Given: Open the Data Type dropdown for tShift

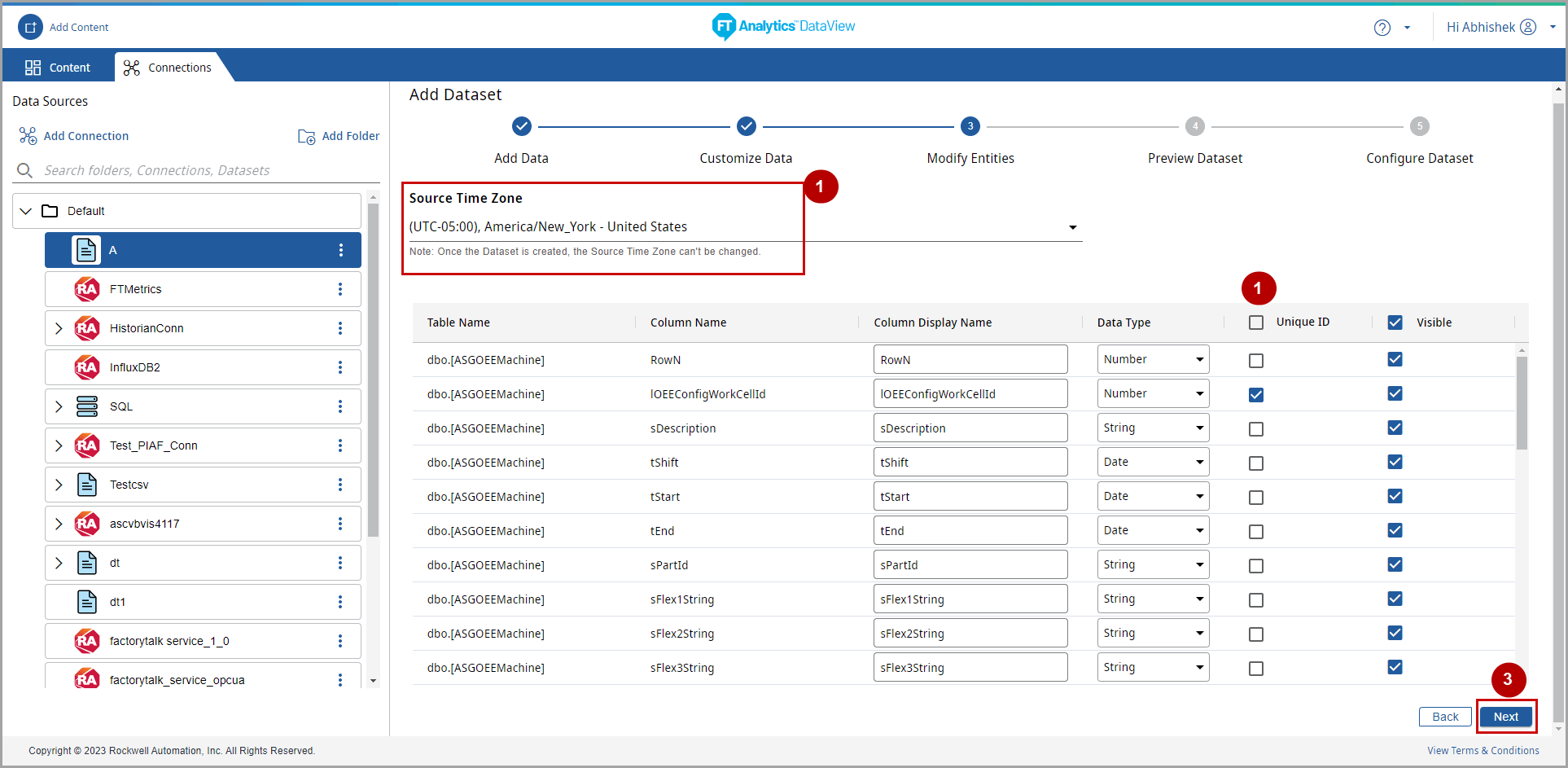Looking at the screenshot, I should pyautogui.click(x=1153, y=462).
